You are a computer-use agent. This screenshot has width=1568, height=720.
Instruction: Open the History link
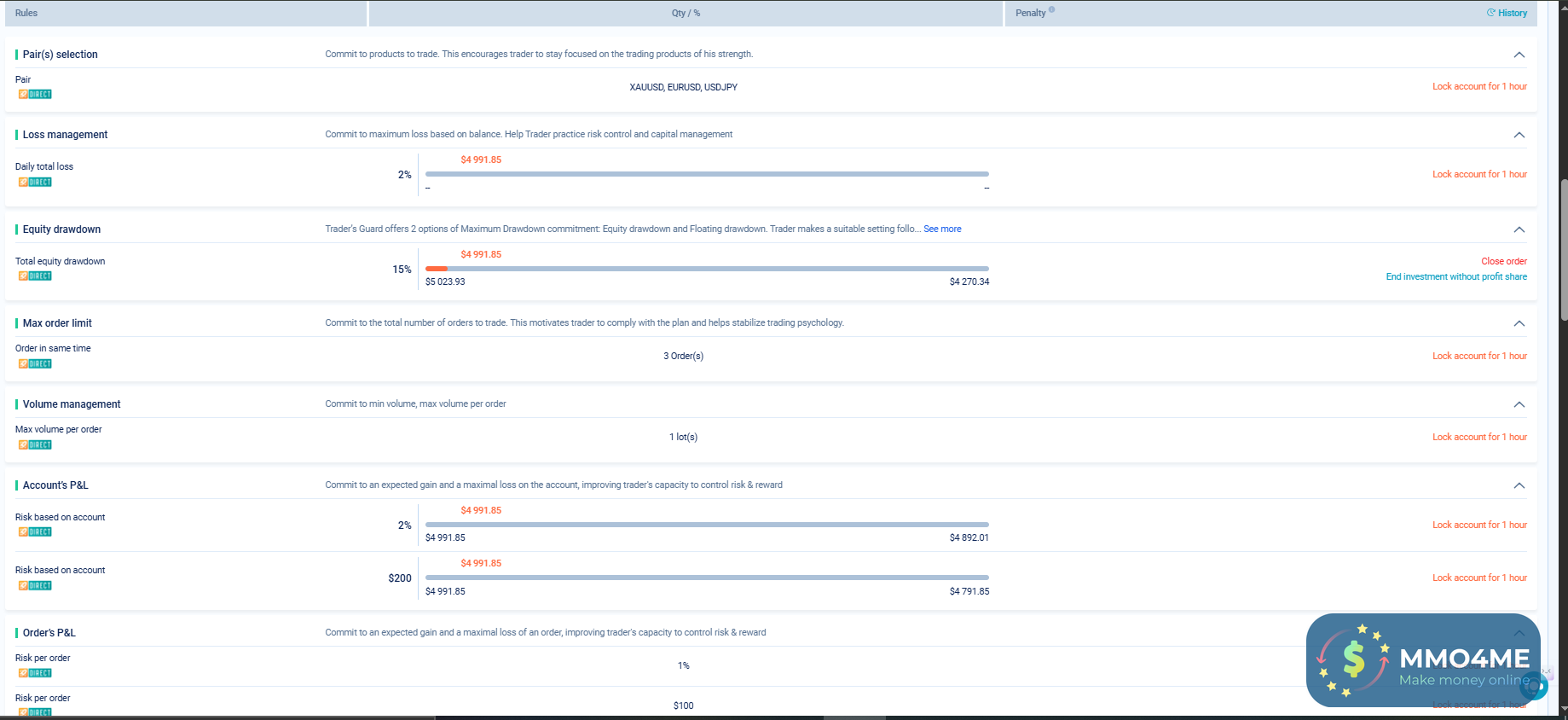(1507, 13)
